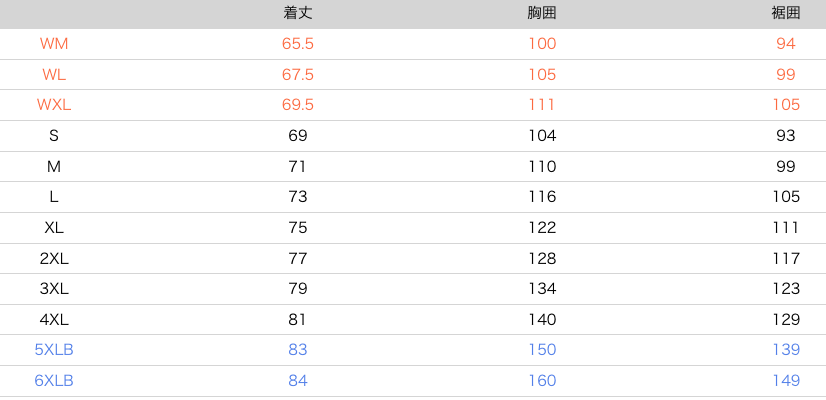Click the 149 hem value

[x=786, y=381]
